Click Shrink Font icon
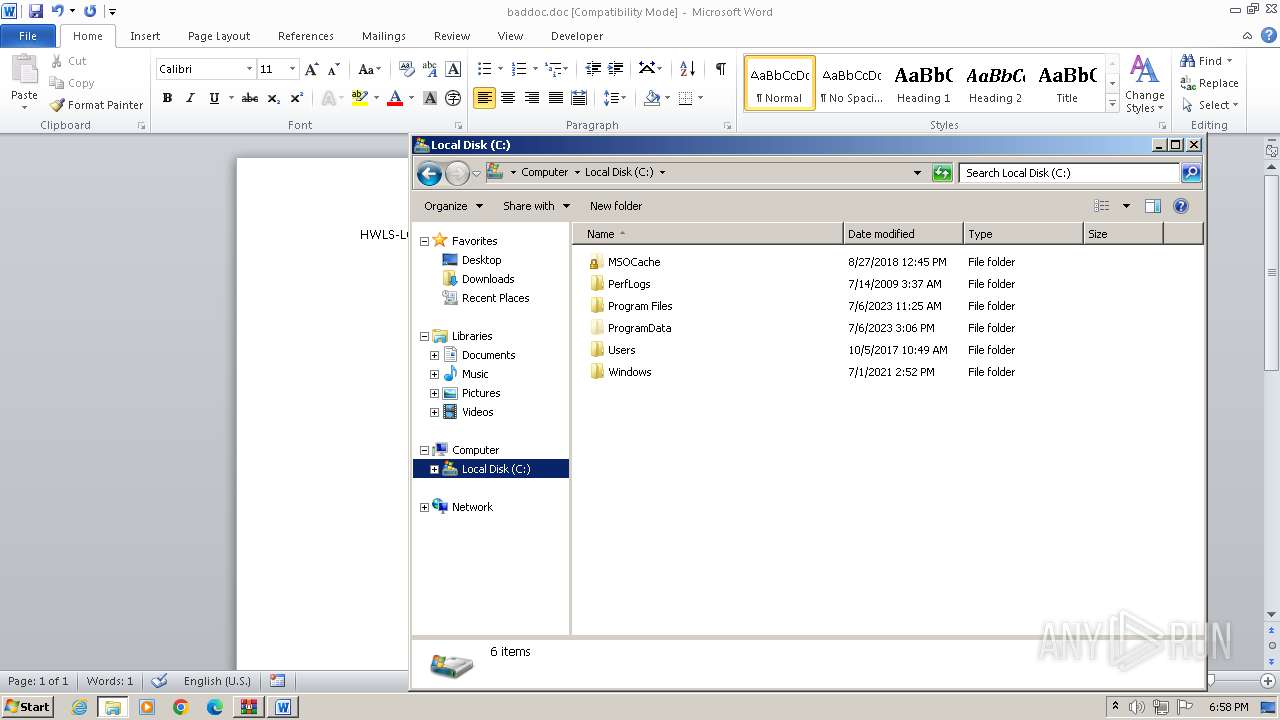1280x720 pixels. pos(334,69)
